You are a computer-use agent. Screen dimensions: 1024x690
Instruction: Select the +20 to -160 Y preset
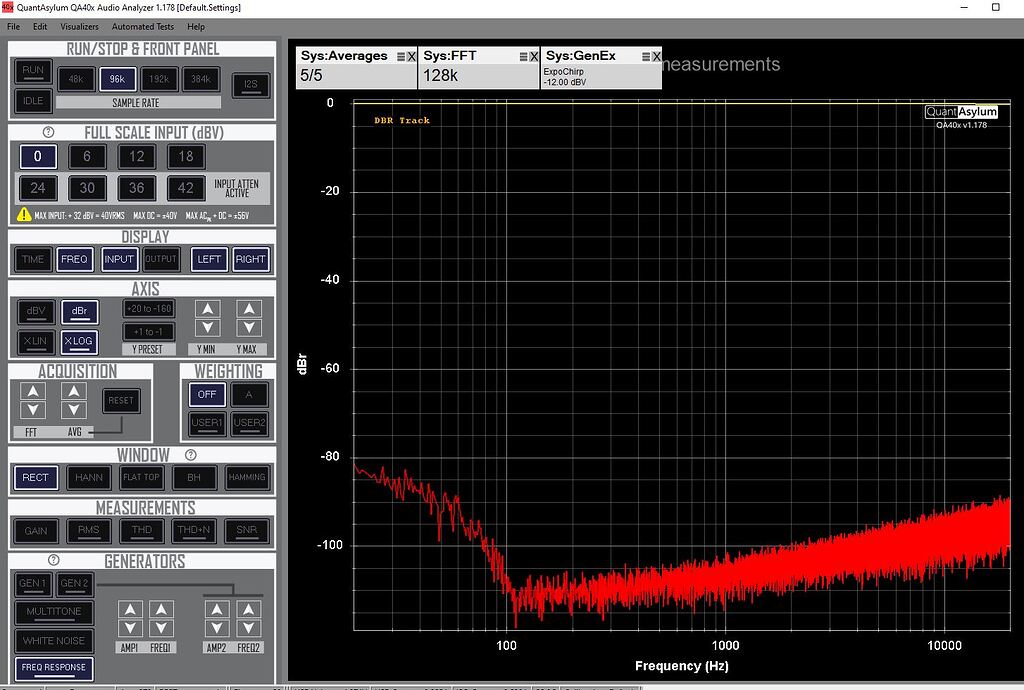click(148, 308)
